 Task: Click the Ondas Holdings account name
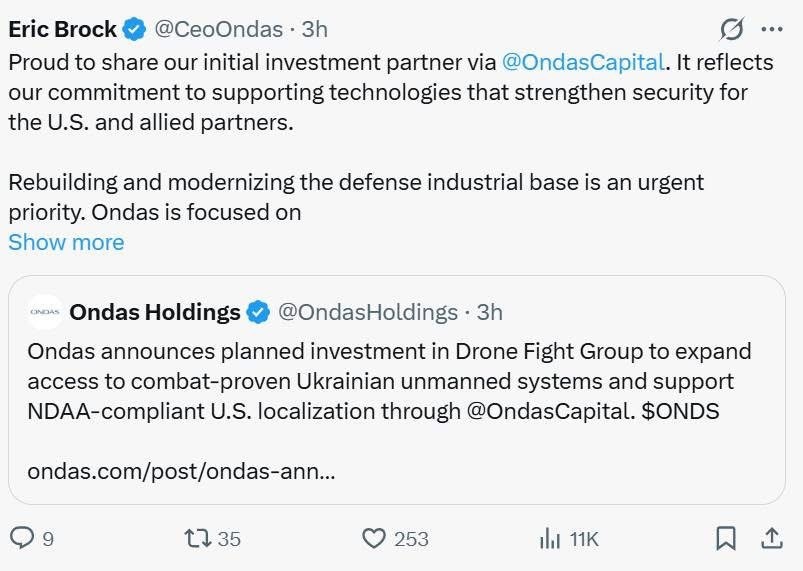[x=155, y=312]
